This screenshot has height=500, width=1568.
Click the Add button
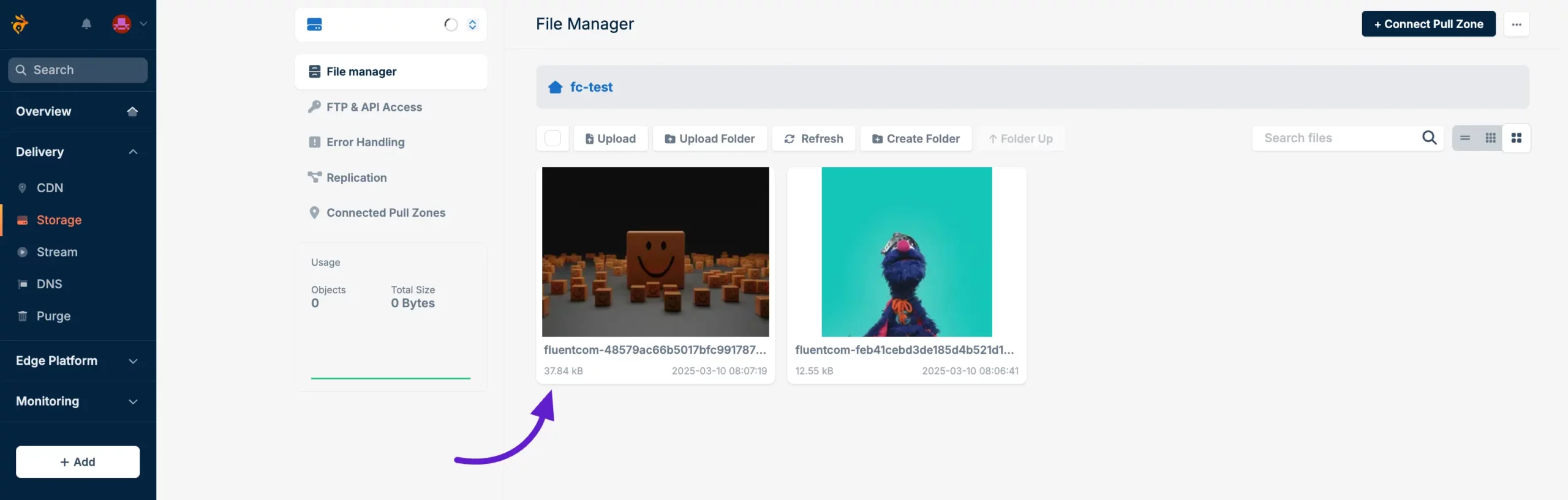[78, 462]
